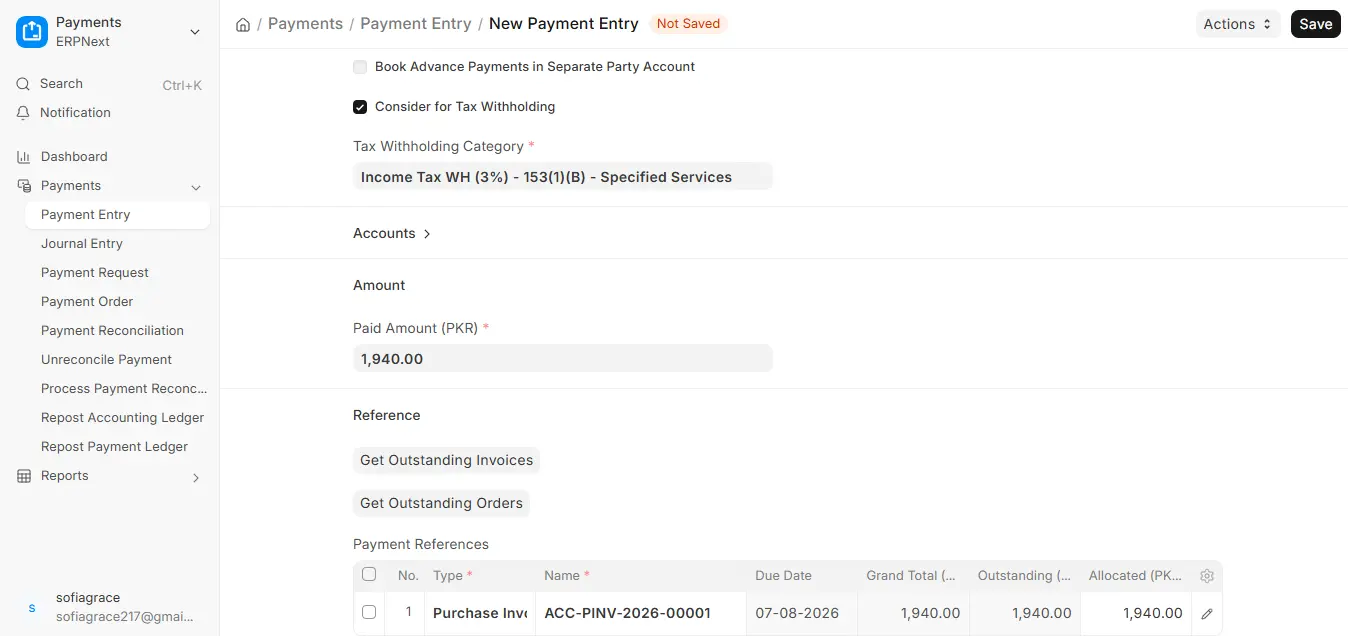
Task: Click the Paid Amount (PKR) field
Action: (x=563, y=359)
